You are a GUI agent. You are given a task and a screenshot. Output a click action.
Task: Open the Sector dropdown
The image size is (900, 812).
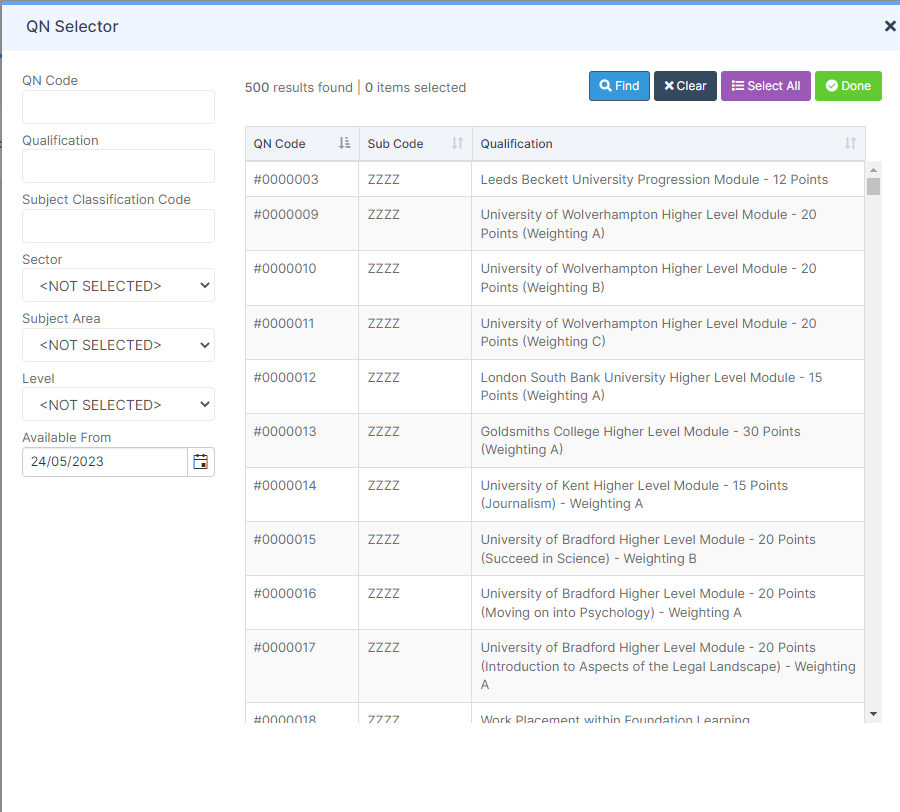click(118, 285)
